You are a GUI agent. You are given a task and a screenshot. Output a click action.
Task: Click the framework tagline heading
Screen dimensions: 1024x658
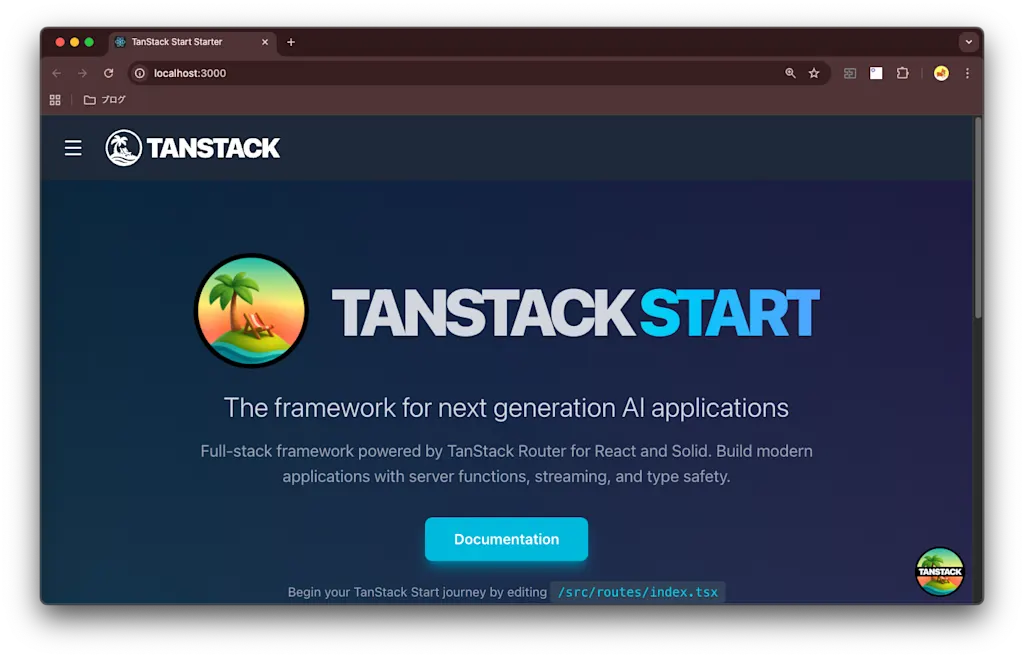[506, 408]
